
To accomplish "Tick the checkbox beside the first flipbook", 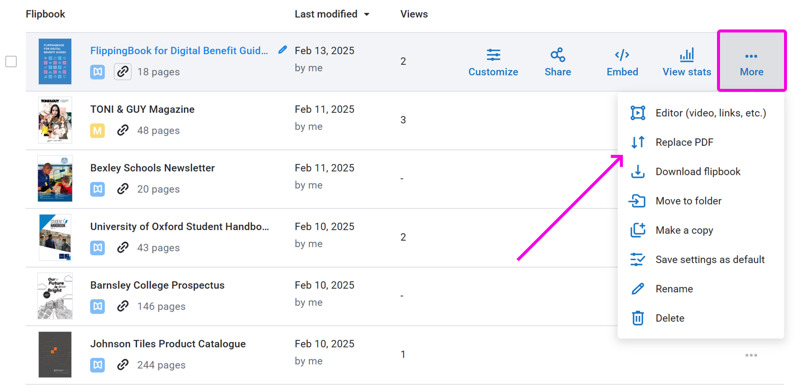I will 11,62.
